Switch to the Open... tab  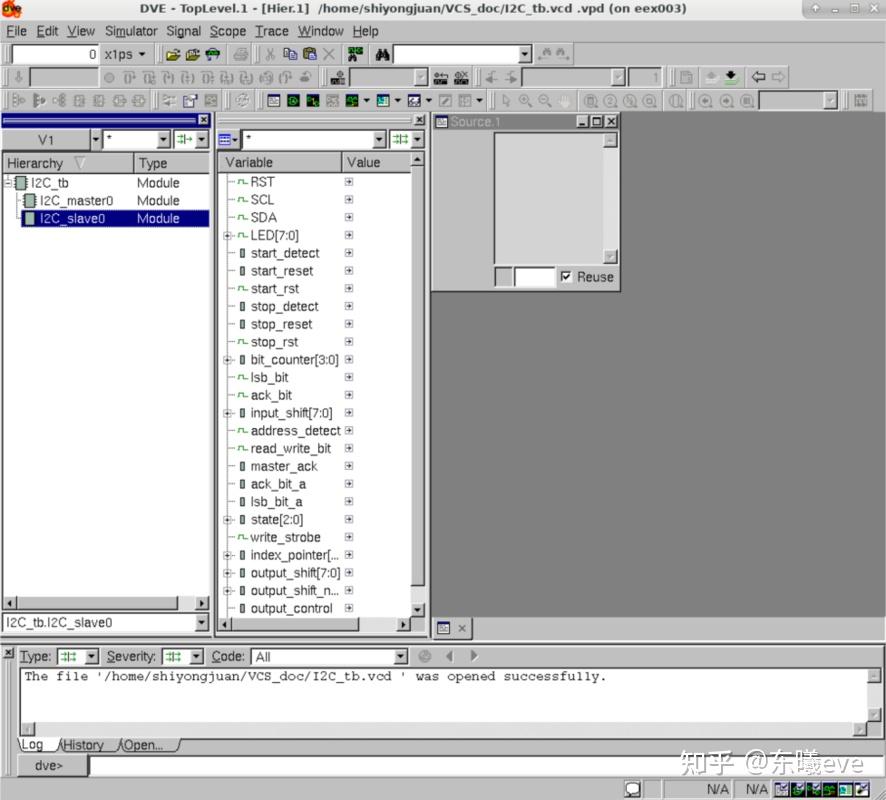pyautogui.click(x=143, y=745)
